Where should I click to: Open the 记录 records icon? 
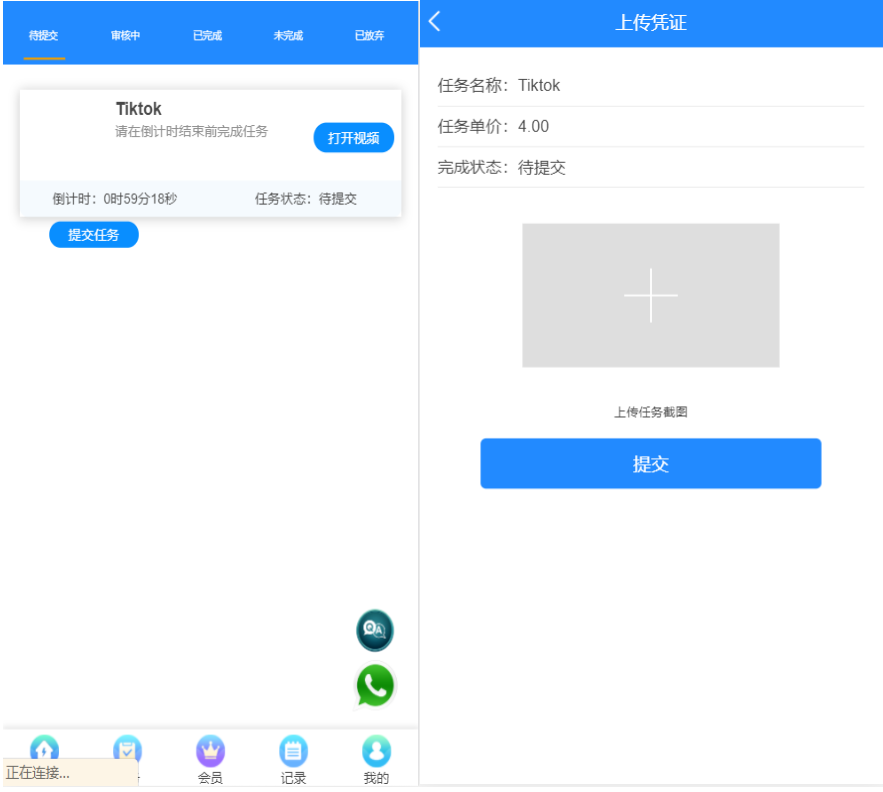pos(293,752)
